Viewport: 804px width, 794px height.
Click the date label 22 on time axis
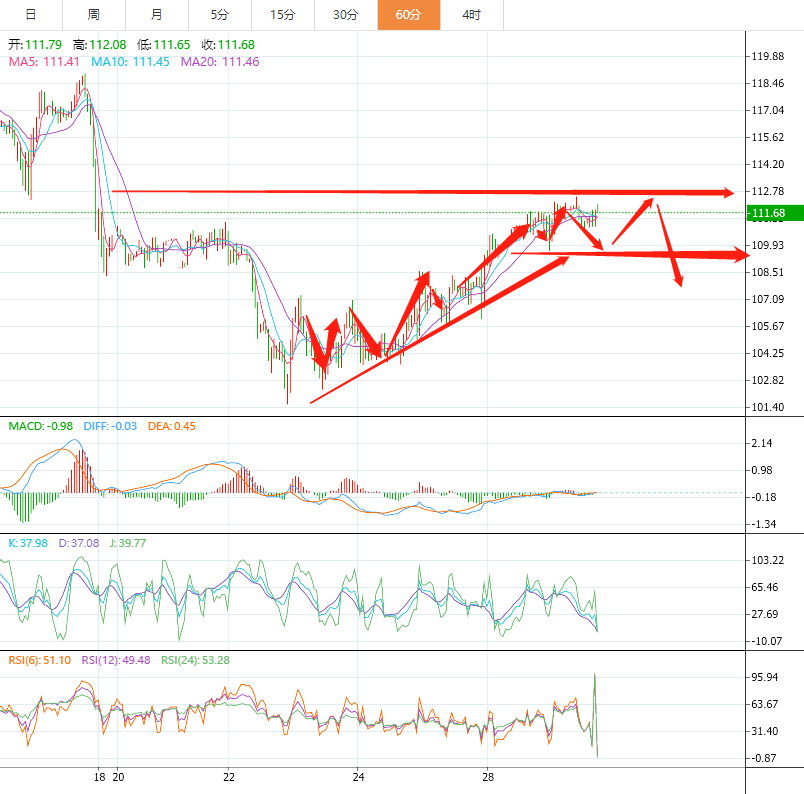229,777
